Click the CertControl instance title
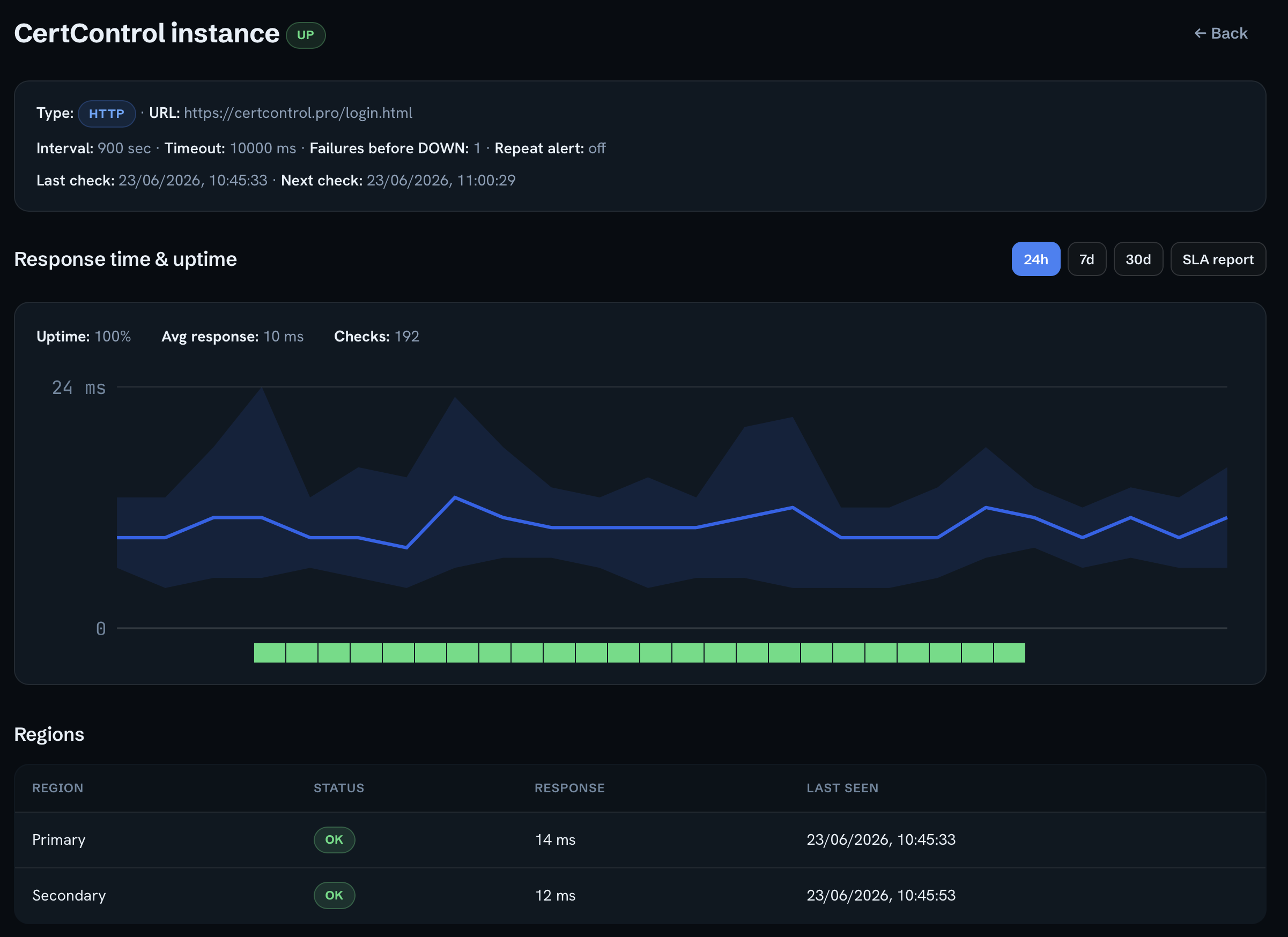1288x937 pixels. 146,34
